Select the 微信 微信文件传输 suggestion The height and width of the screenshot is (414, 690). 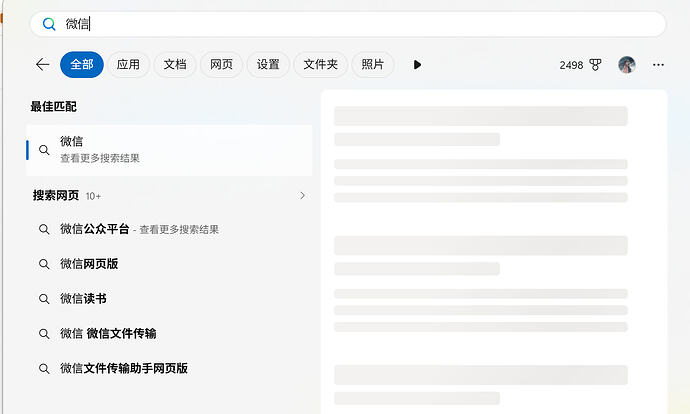(169, 333)
